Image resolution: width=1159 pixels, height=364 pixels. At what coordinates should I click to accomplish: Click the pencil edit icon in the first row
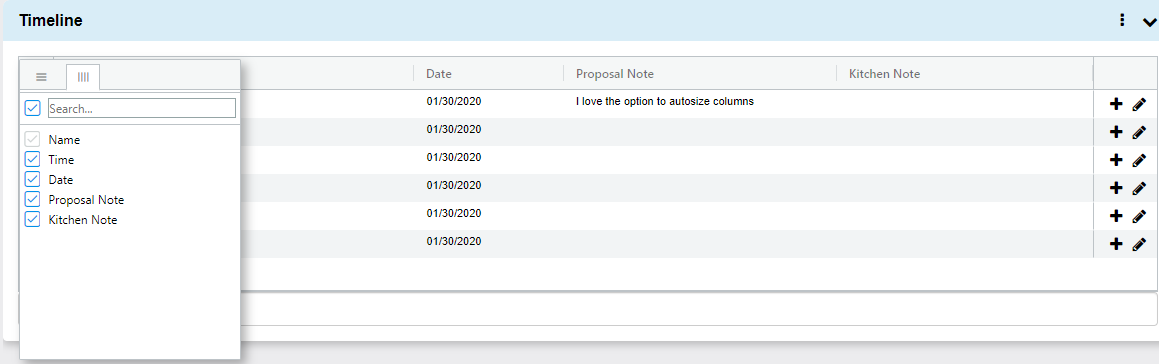(x=1139, y=104)
